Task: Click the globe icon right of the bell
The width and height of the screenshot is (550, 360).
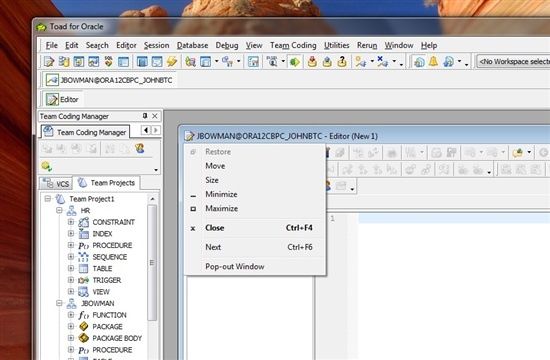Action: [449, 62]
